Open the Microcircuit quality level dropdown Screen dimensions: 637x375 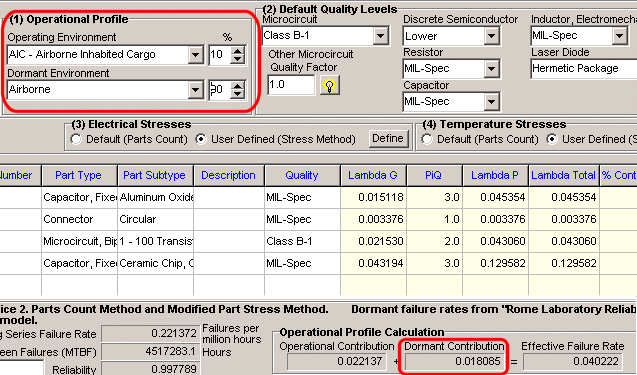(x=381, y=36)
